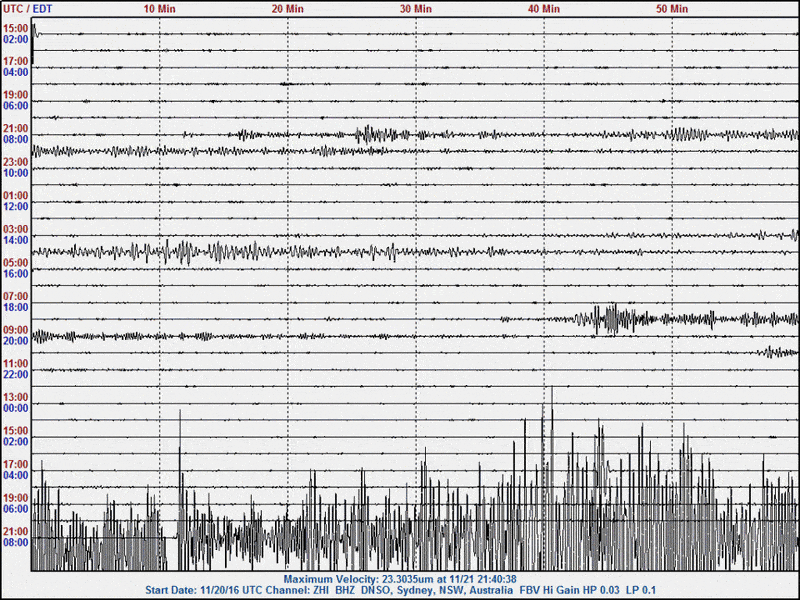Click the 23:00 UTC row label
Screen dimensions: 800x600
click(x=15, y=162)
